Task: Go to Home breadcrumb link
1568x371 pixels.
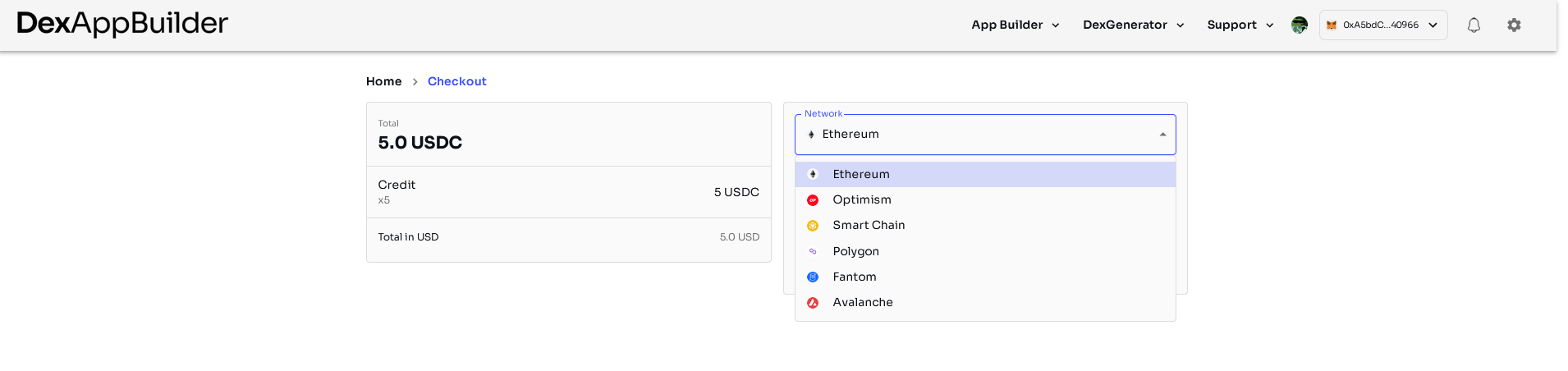Action: 383,81
